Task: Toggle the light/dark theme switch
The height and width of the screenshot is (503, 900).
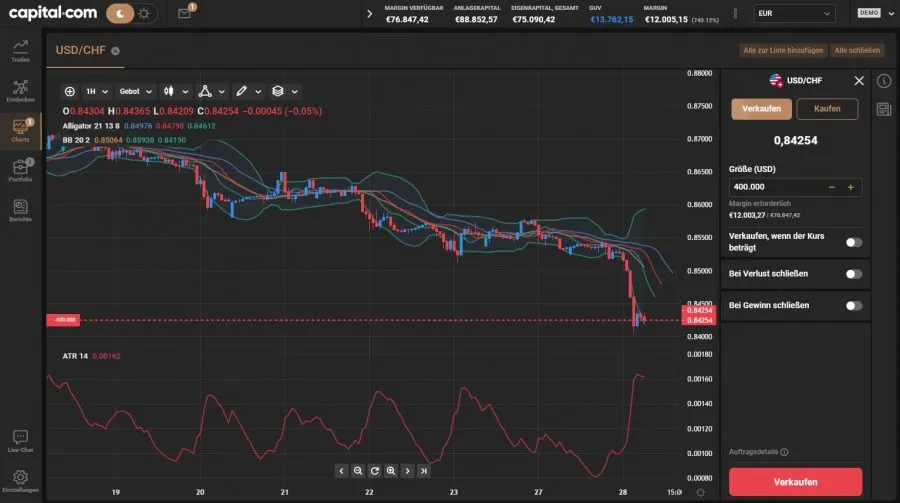Action: [131, 14]
